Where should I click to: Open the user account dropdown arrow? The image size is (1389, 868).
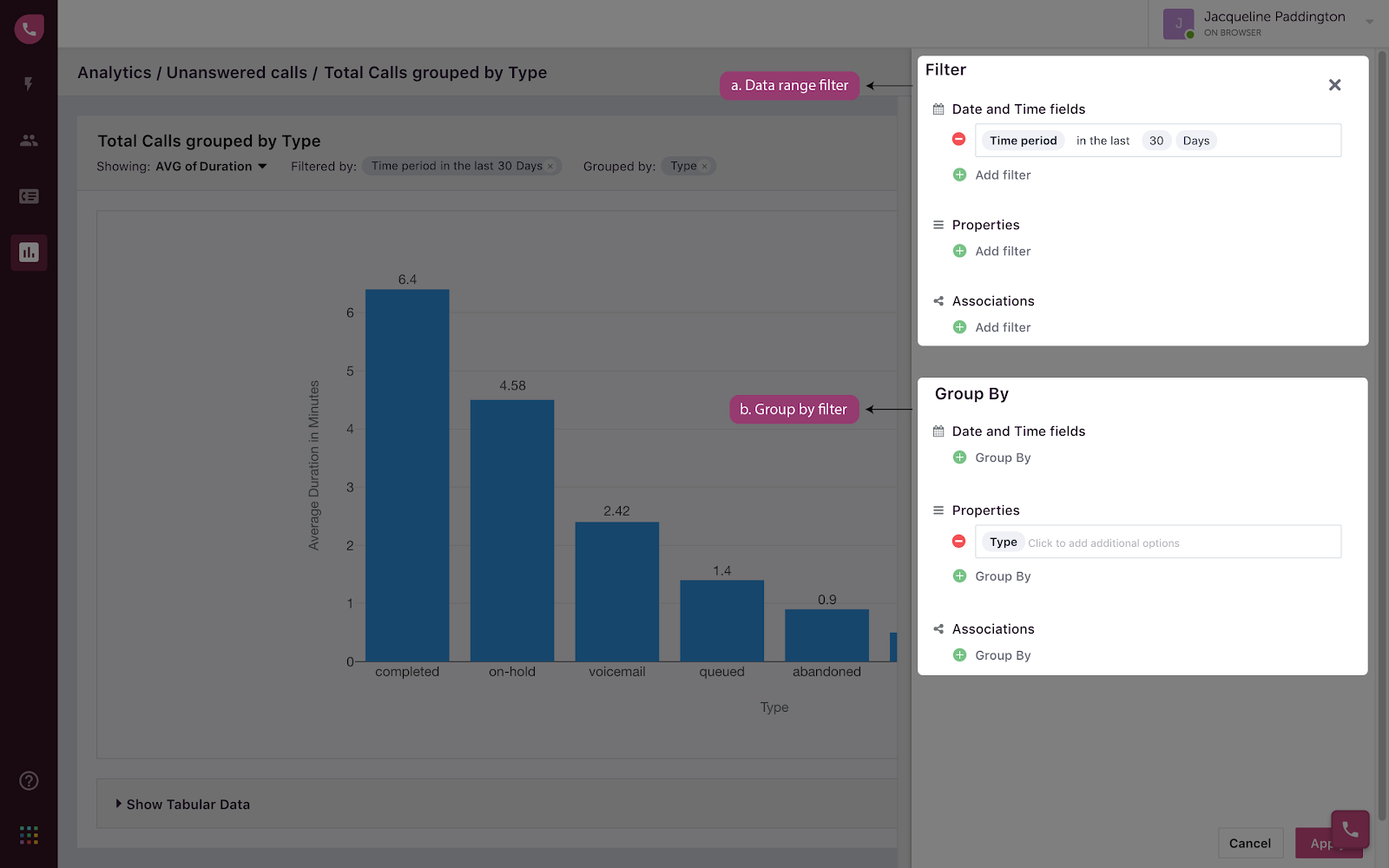(x=1370, y=22)
